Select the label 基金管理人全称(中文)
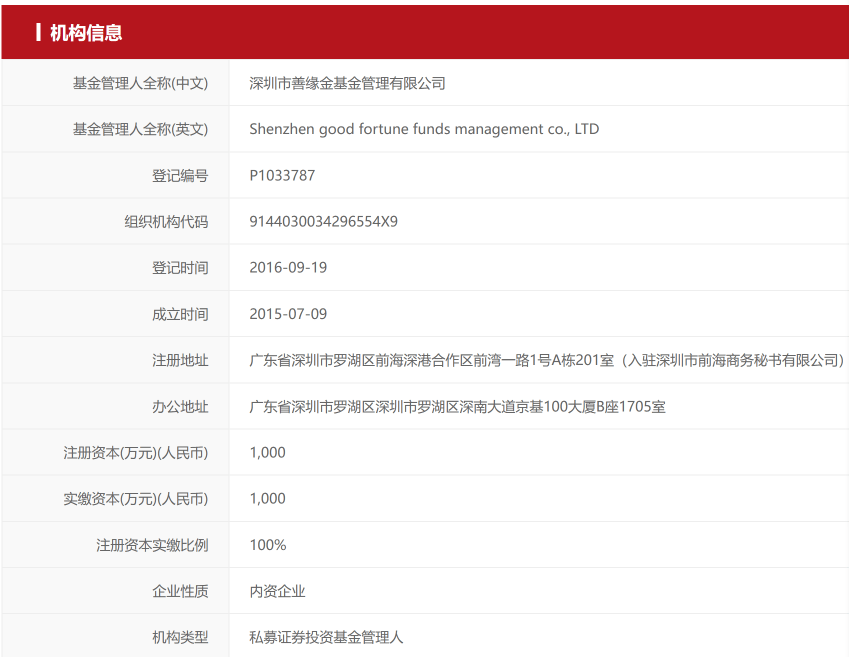The image size is (849, 657). point(141,83)
